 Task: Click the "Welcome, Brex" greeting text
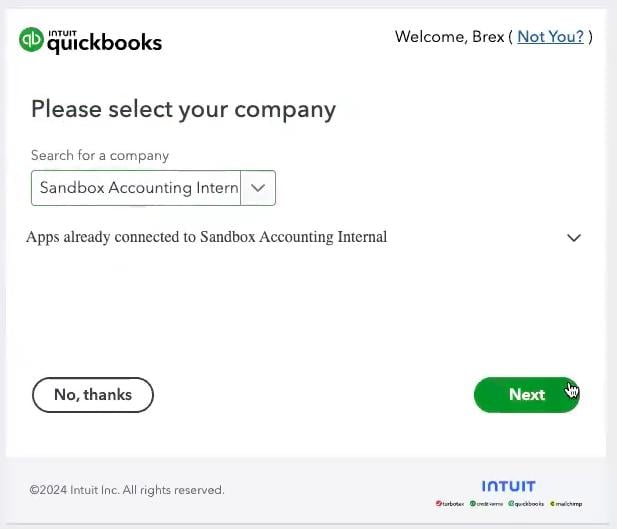(x=449, y=37)
